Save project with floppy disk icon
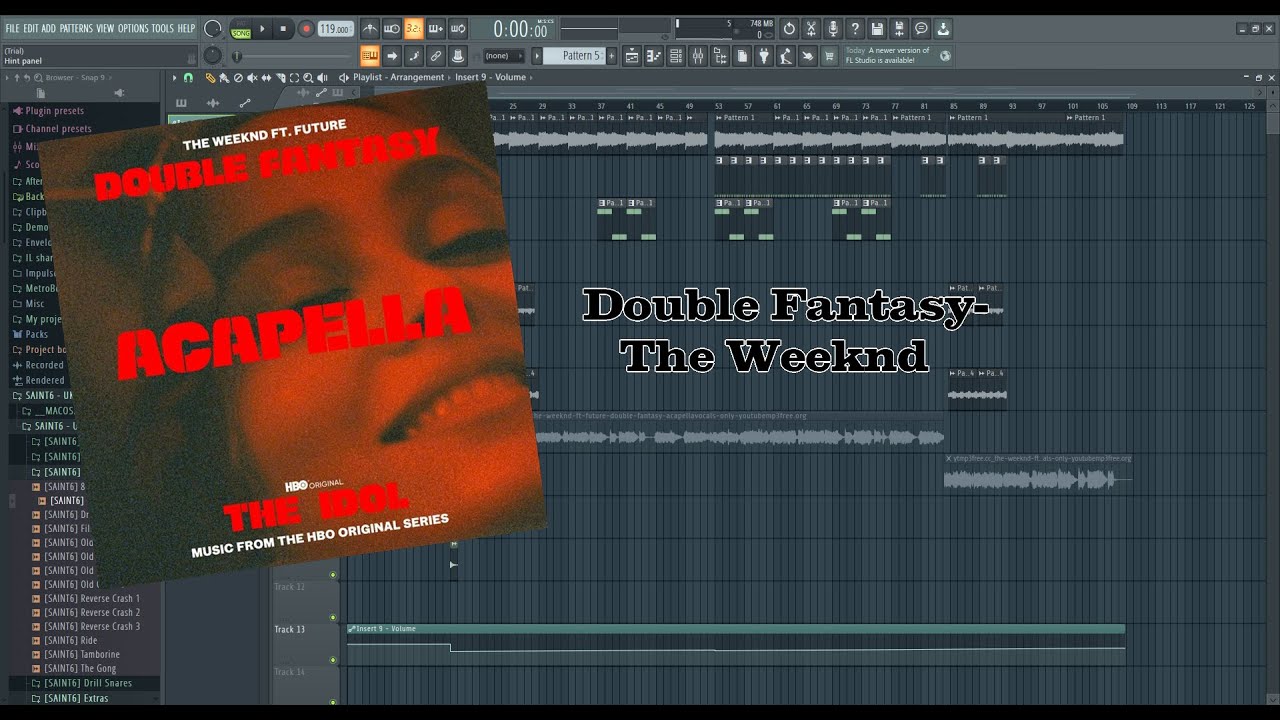1280x720 pixels. [877, 29]
